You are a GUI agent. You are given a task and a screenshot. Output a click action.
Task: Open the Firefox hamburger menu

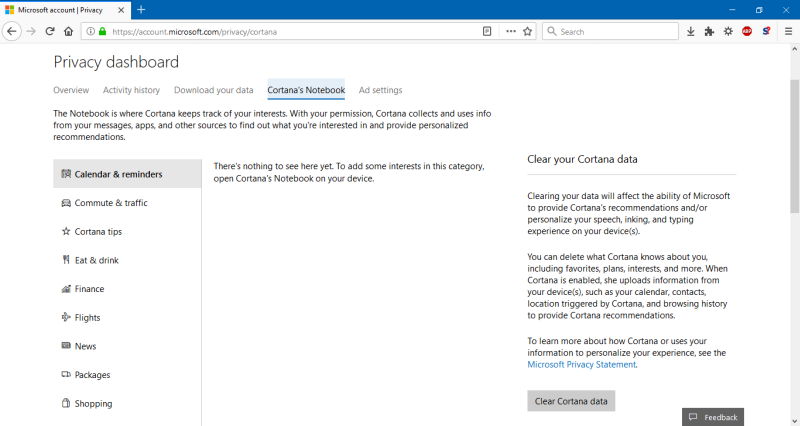click(788, 31)
